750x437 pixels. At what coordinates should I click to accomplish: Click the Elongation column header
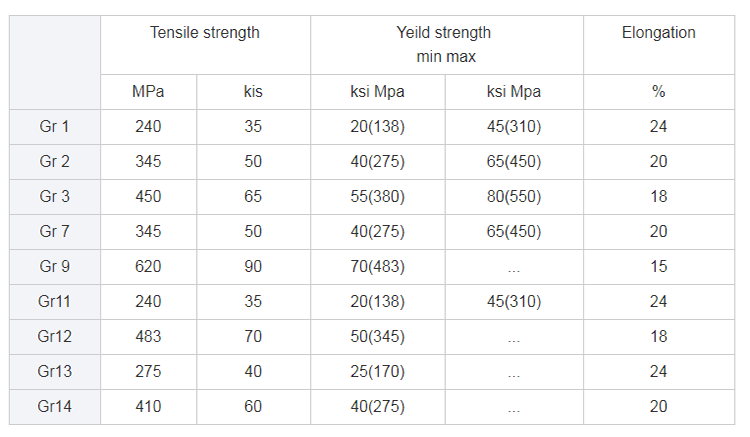pyautogui.click(x=658, y=33)
